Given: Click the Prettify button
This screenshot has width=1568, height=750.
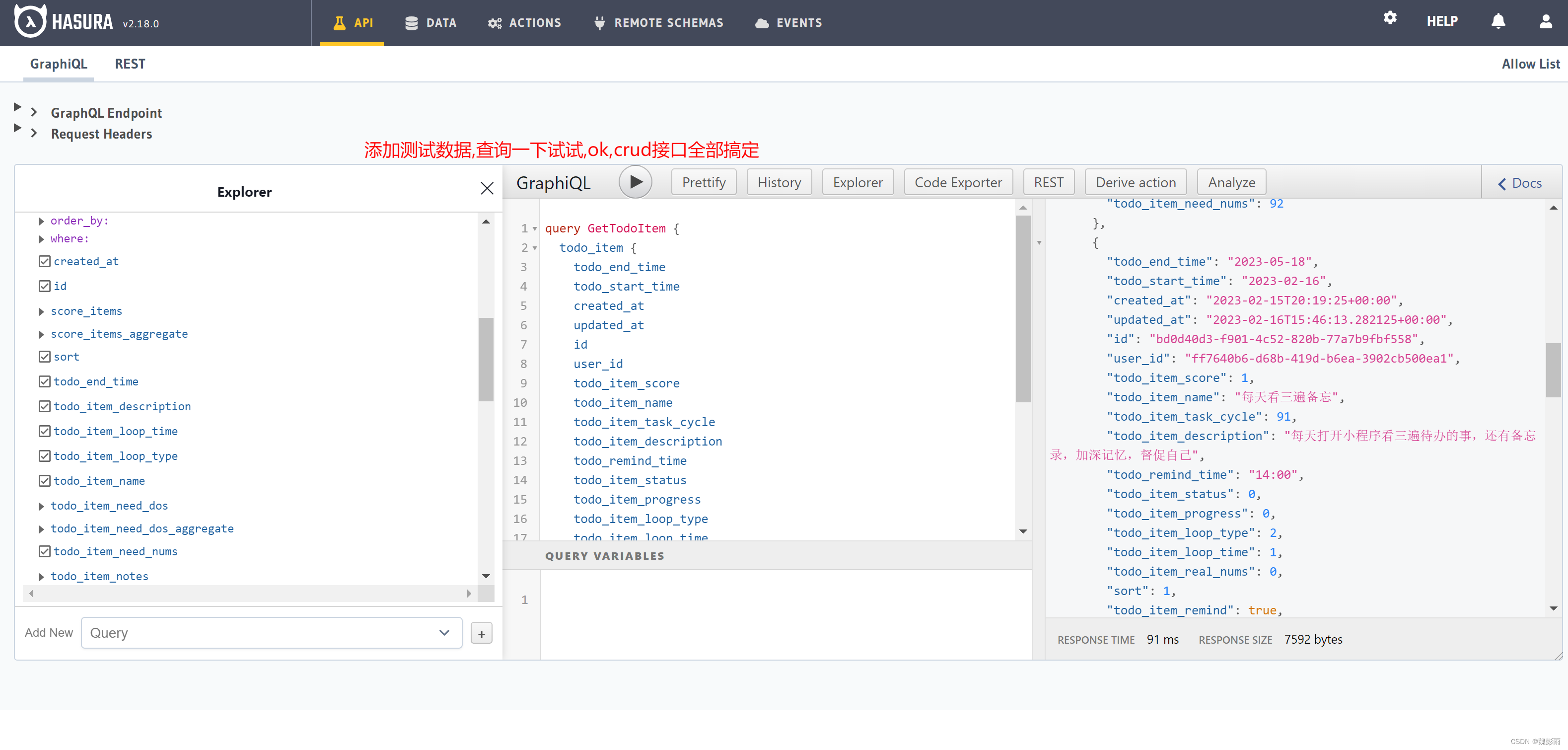Looking at the screenshot, I should tap(703, 182).
